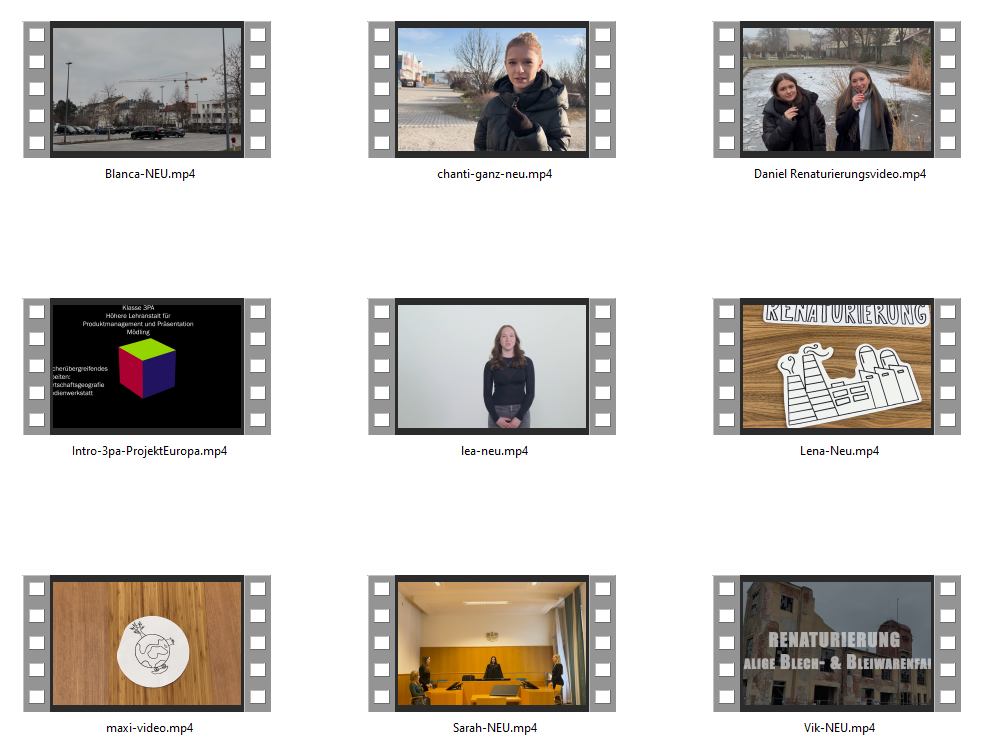Select the Intro-3pa-ProjektEuropa.mp4 name text

149,451
